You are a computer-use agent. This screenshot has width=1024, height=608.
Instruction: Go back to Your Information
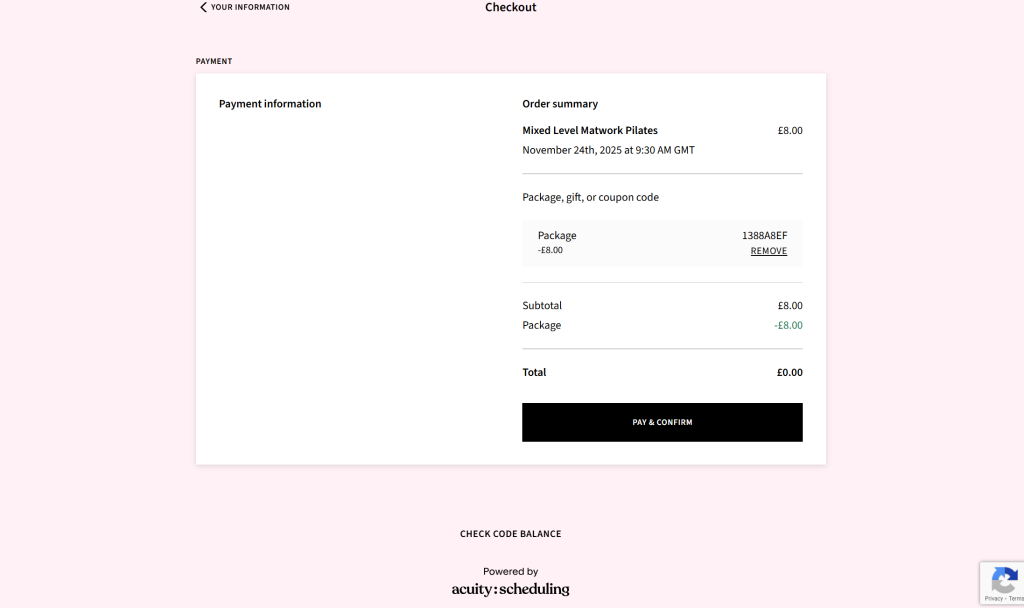pyautogui.click(x=250, y=7)
